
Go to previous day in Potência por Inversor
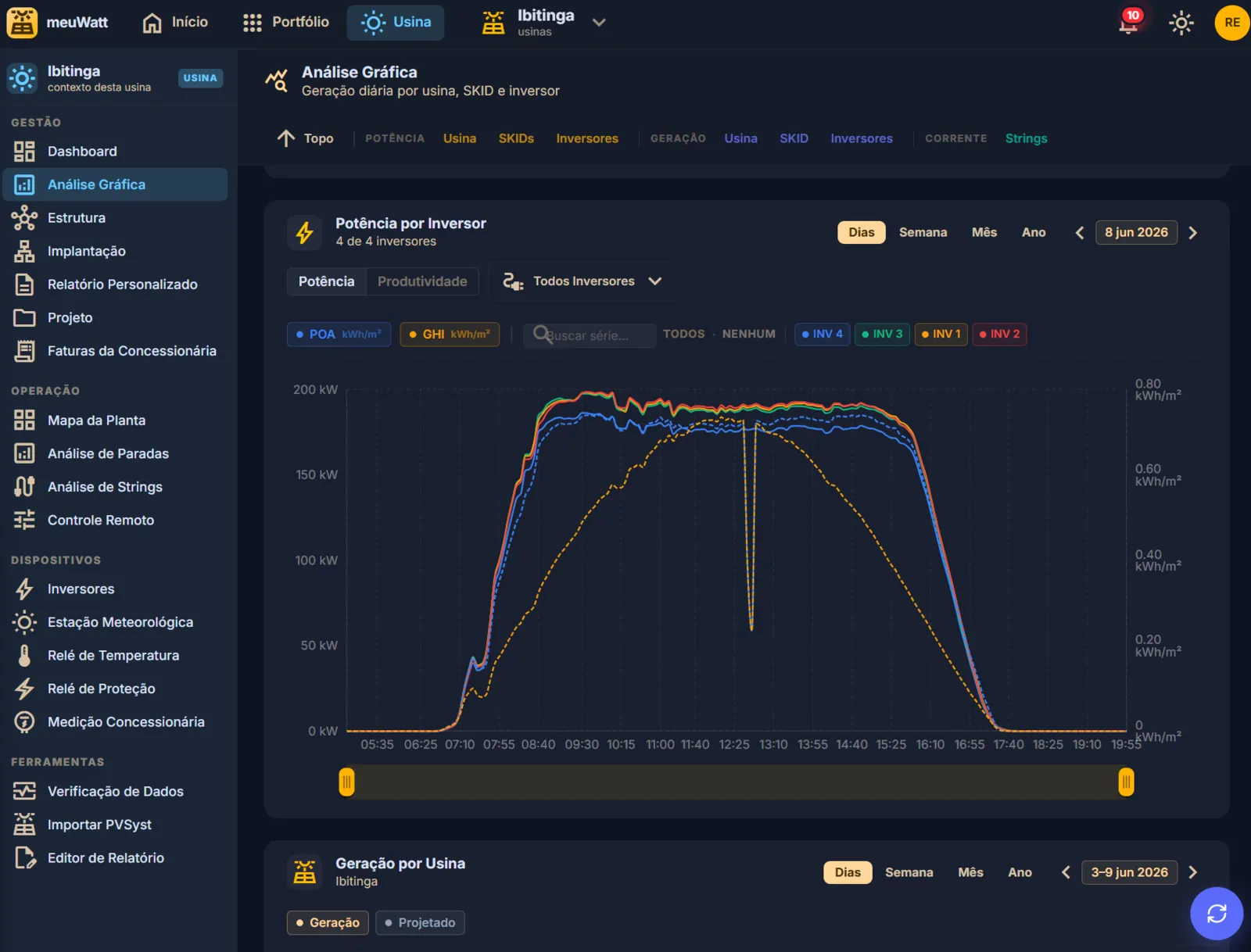click(1079, 233)
